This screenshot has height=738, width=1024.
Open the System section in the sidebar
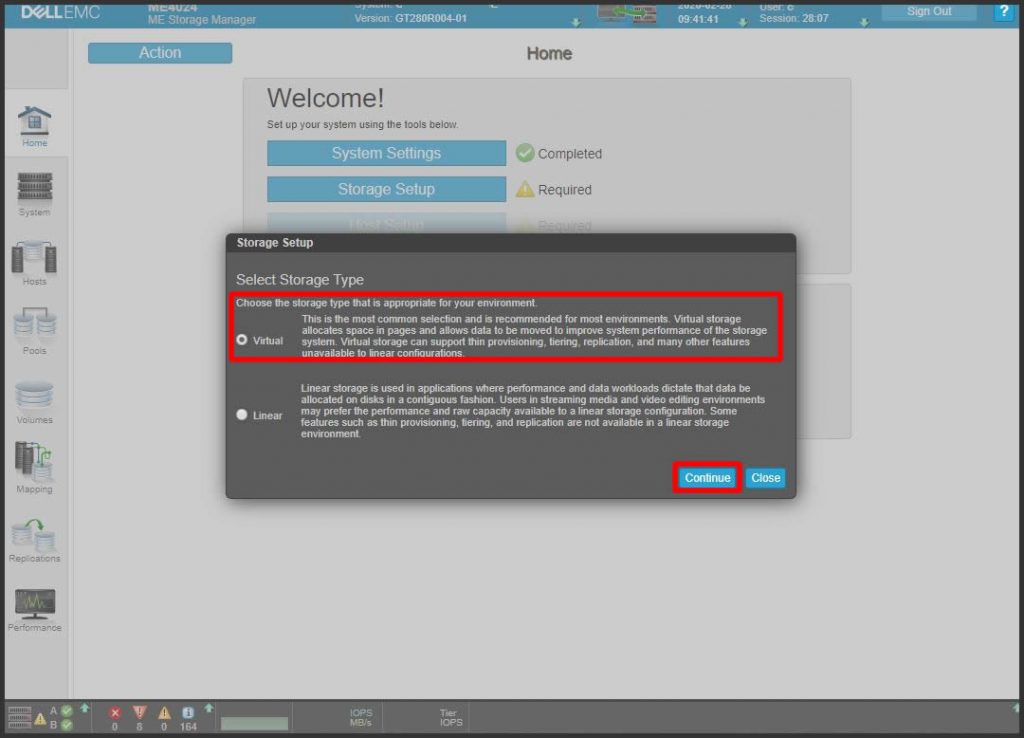point(35,194)
